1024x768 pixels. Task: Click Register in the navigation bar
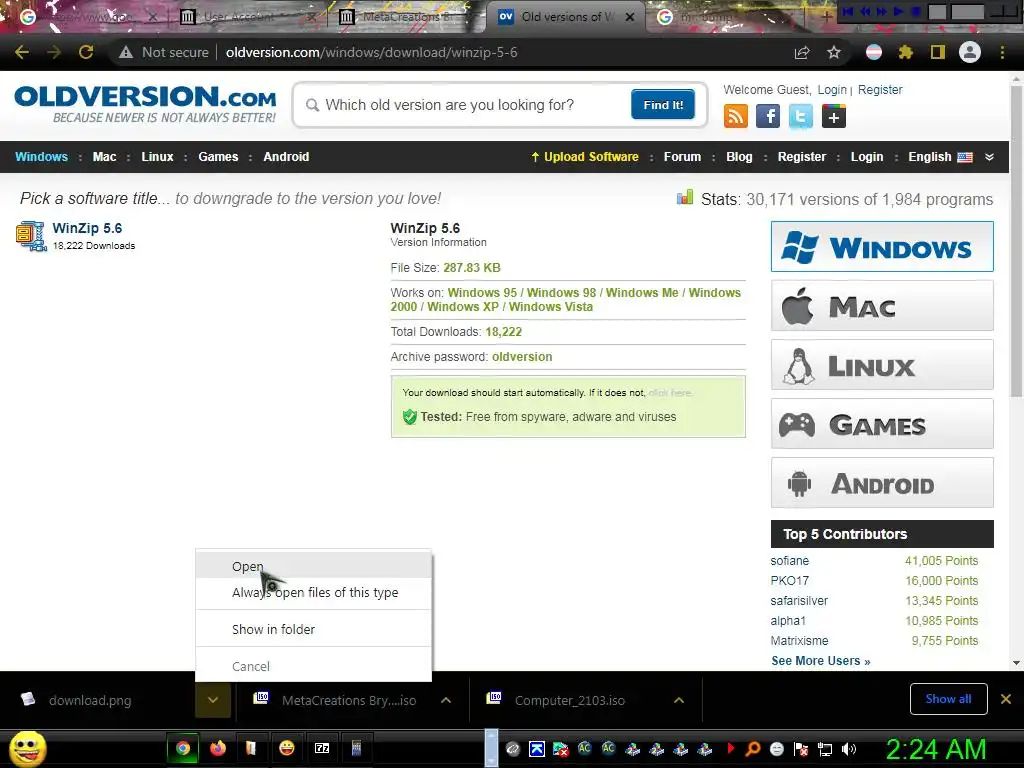[801, 157]
